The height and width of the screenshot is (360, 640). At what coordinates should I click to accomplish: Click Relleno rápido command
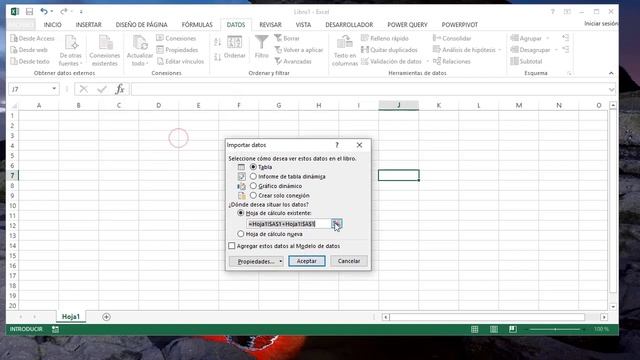point(385,38)
